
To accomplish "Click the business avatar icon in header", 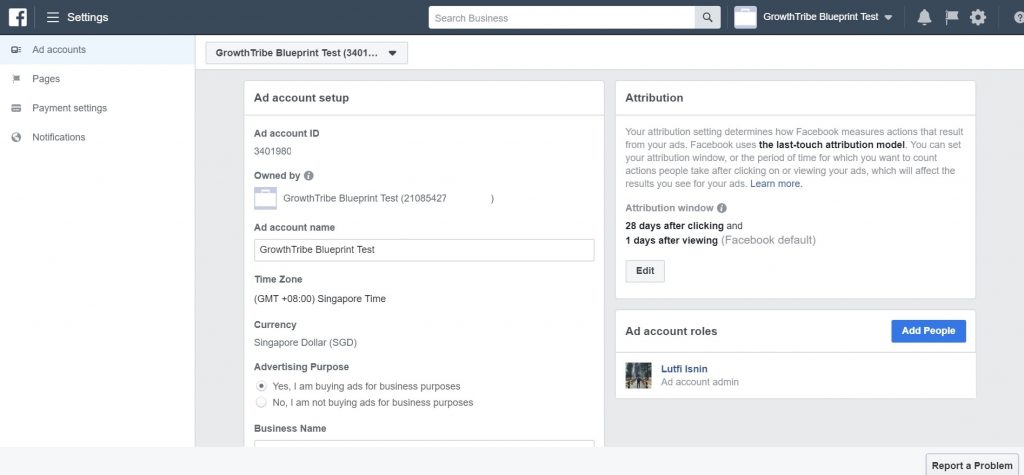I will coord(745,18).
